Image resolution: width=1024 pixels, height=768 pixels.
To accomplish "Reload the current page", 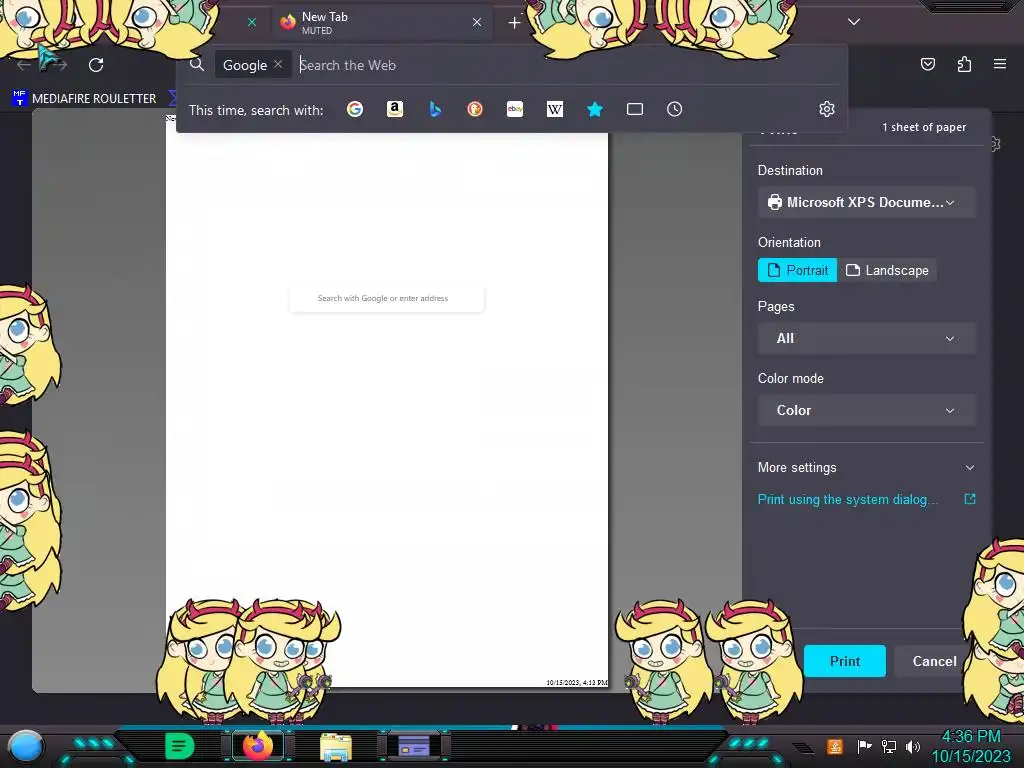I will pos(96,65).
